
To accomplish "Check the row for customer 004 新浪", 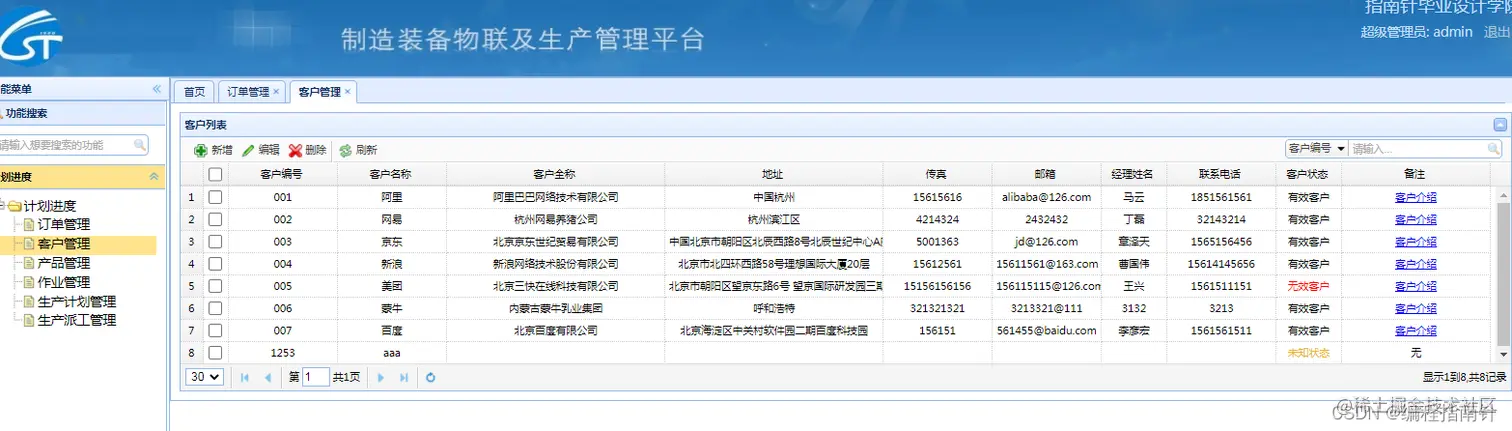I will [215, 264].
